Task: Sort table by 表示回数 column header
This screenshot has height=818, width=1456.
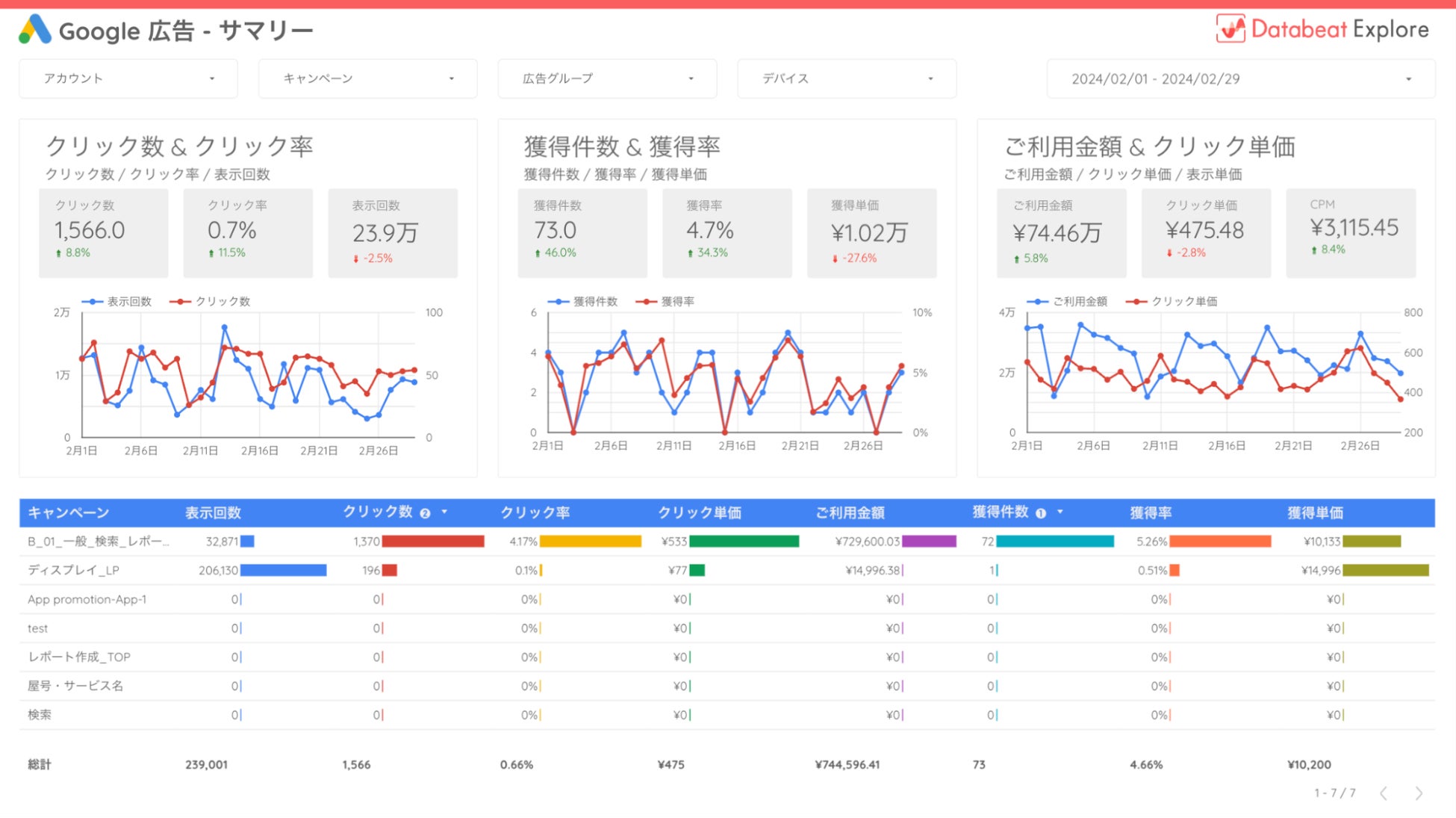Action: (213, 512)
